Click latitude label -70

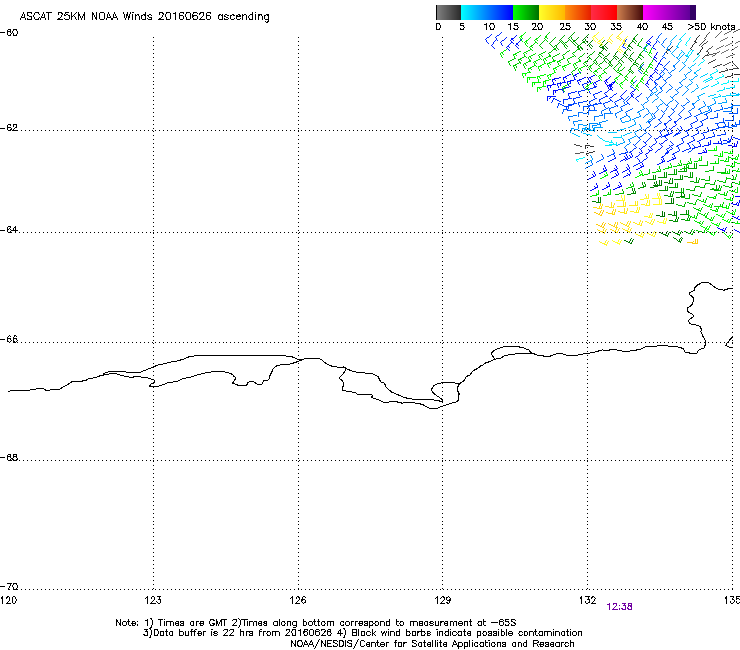(x=9, y=586)
